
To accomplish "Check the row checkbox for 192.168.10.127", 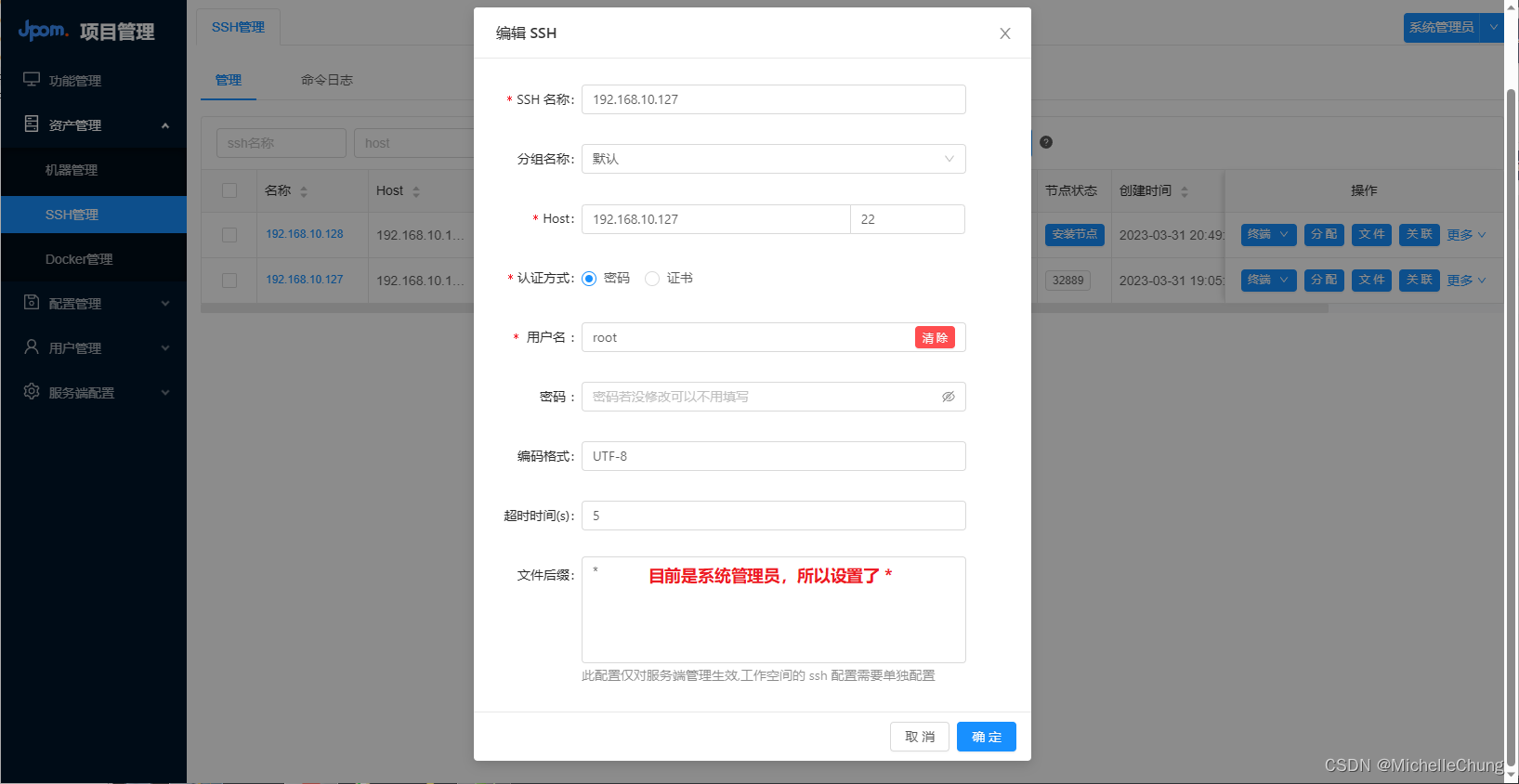I will point(229,281).
